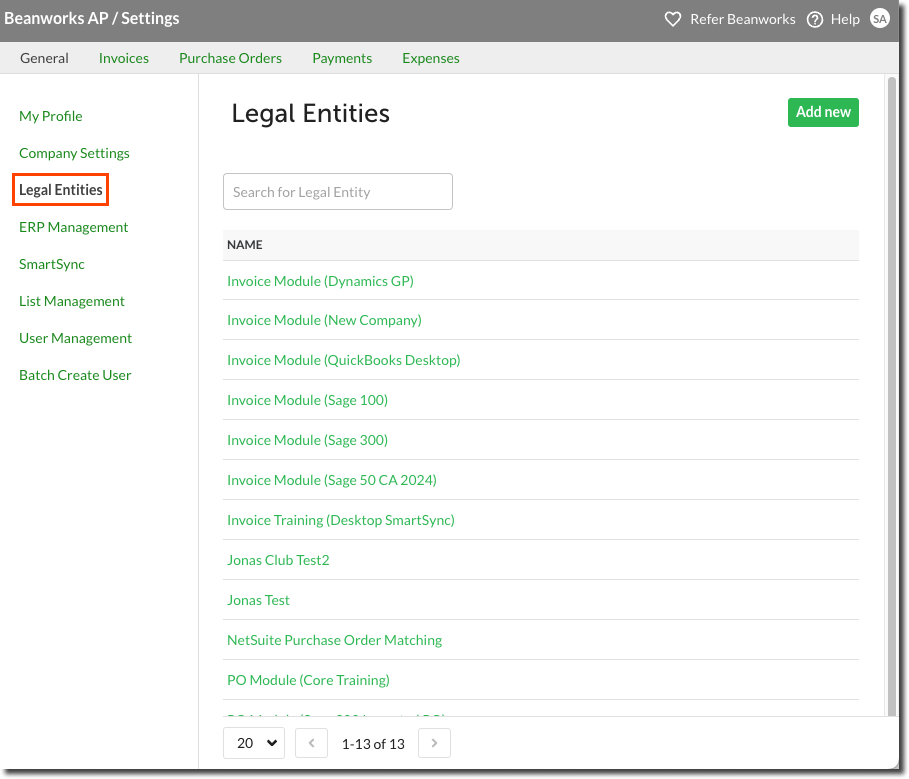Viewport: 909px width, 779px height.
Task: Open User Management in the sidebar
Action: (x=75, y=338)
